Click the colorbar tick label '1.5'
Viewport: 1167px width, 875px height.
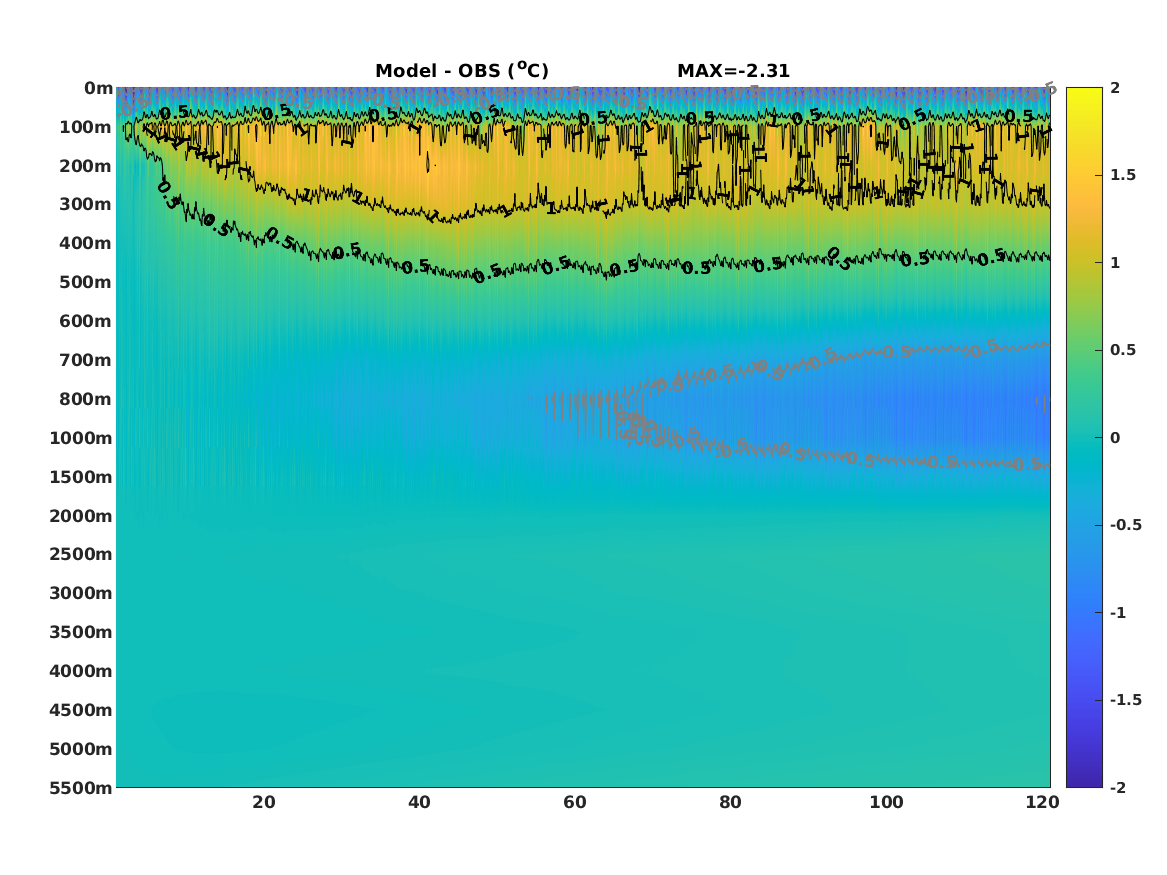click(x=1123, y=175)
